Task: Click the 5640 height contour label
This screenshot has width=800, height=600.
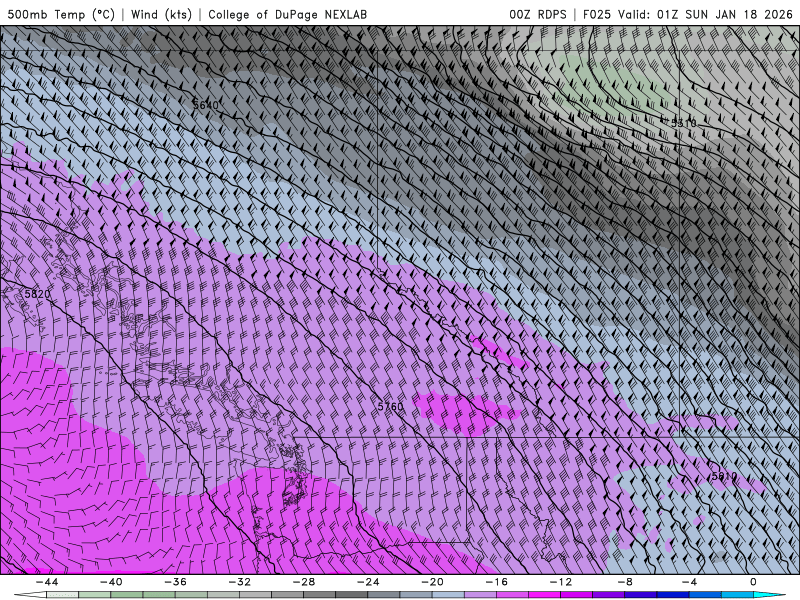Action: pos(206,105)
